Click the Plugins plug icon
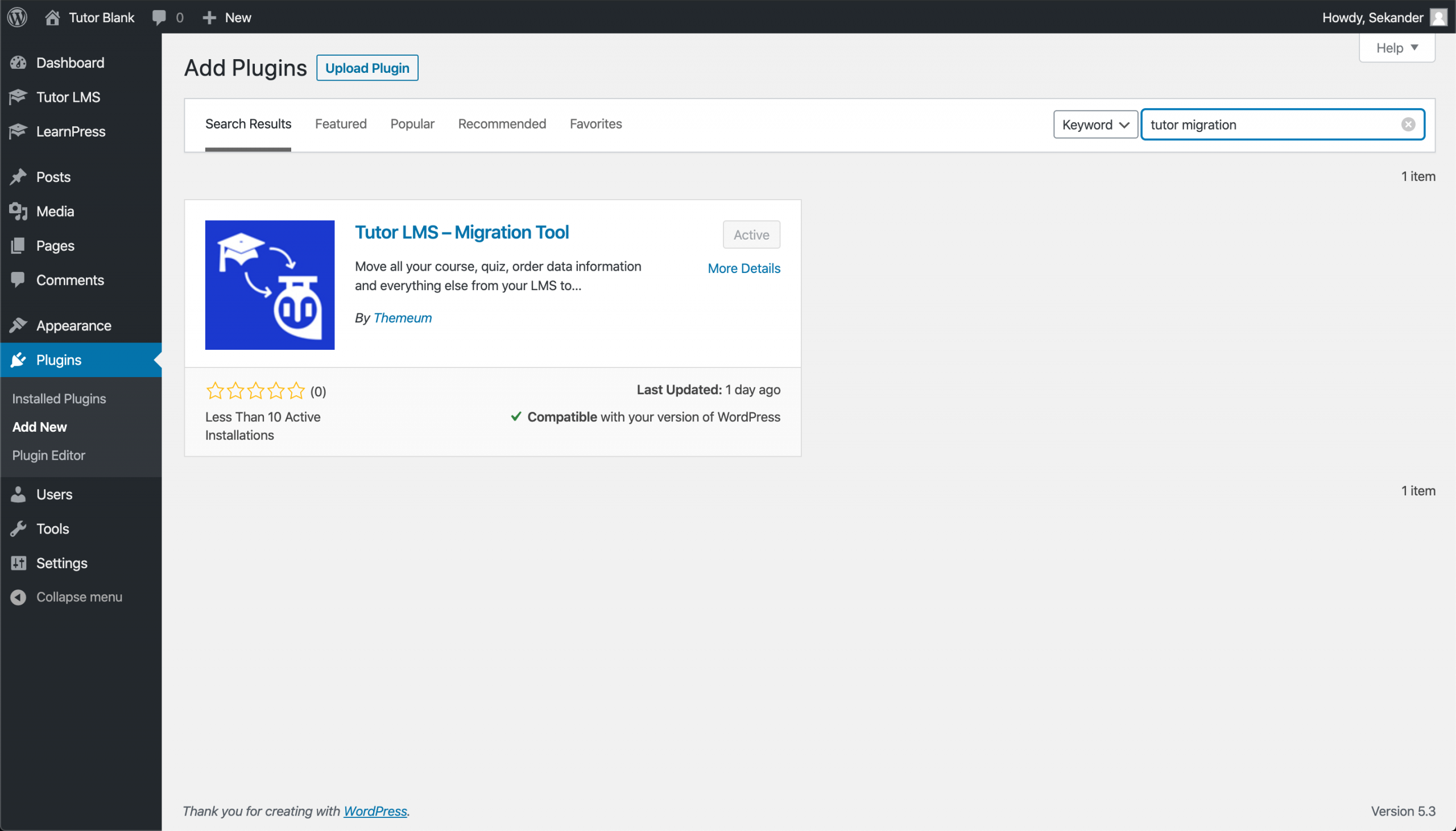This screenshot has height=831, width=1456. pos(18,359)
